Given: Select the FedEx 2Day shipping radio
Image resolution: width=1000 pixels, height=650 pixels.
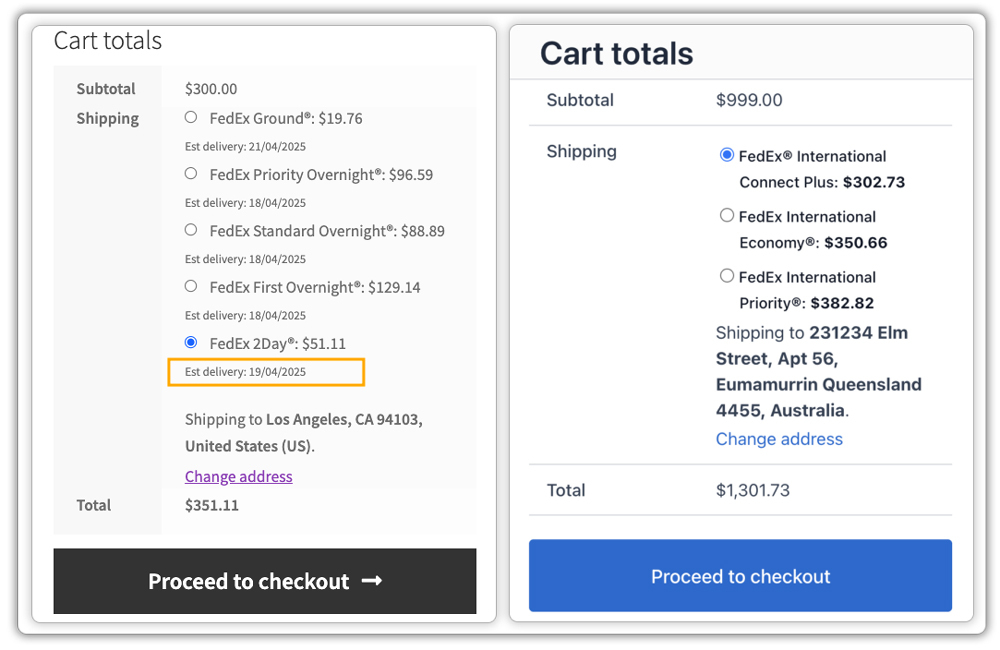Looking at the screenshot, I should [x=190, y=341].
